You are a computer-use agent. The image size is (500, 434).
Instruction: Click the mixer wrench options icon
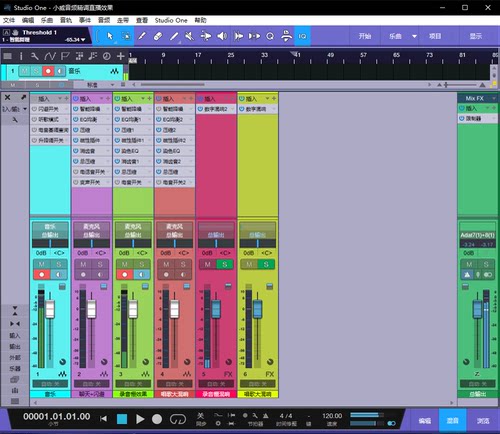point(15,120)
